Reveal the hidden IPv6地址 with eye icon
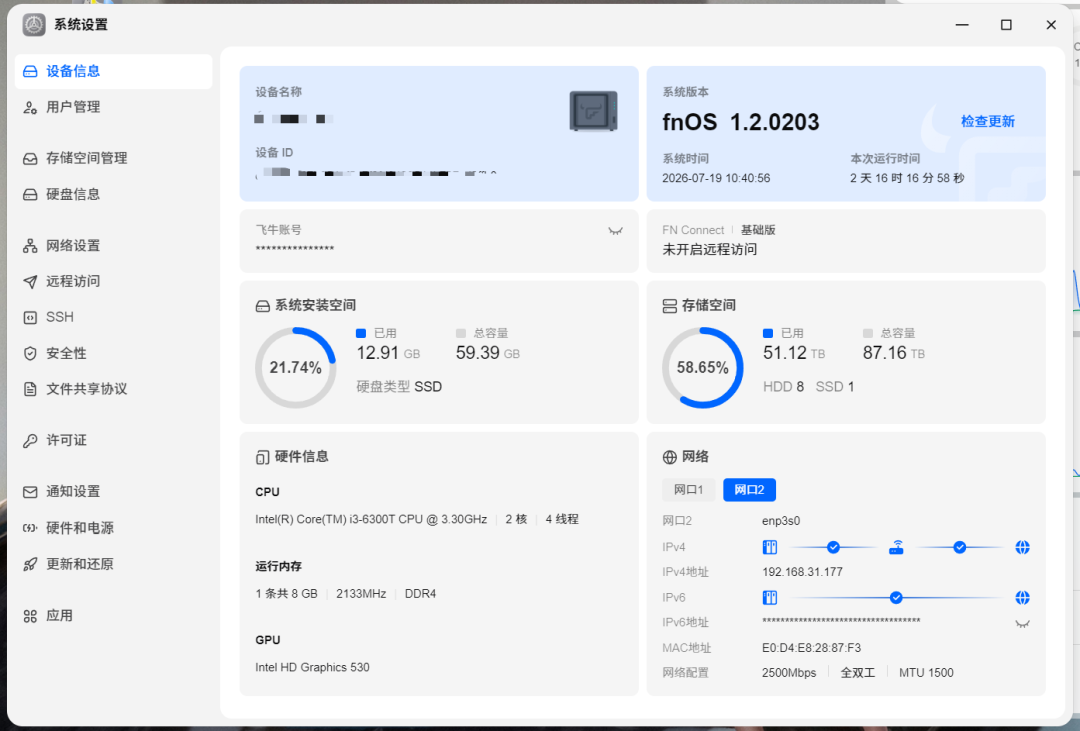 pos(1022,624)
